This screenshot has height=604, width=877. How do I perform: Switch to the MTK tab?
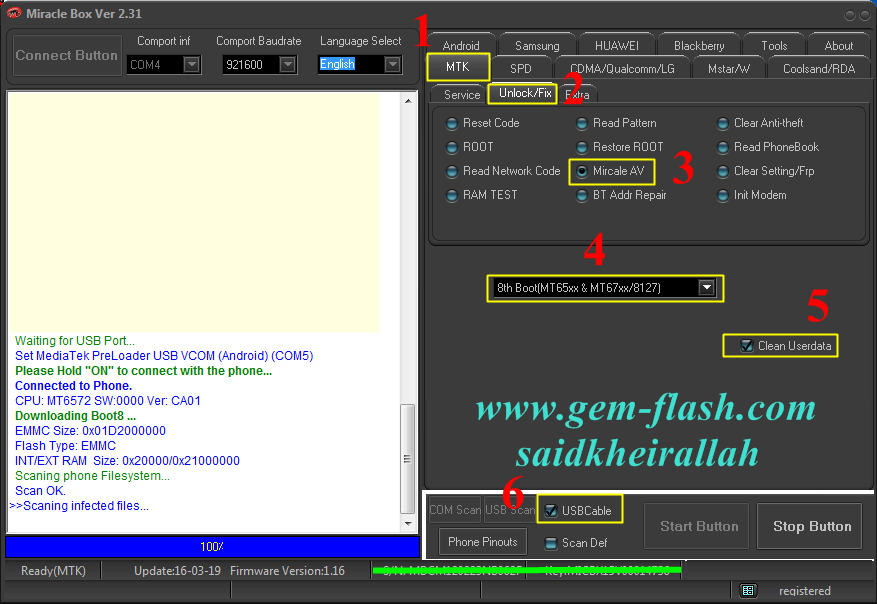[x=458, y=67]
